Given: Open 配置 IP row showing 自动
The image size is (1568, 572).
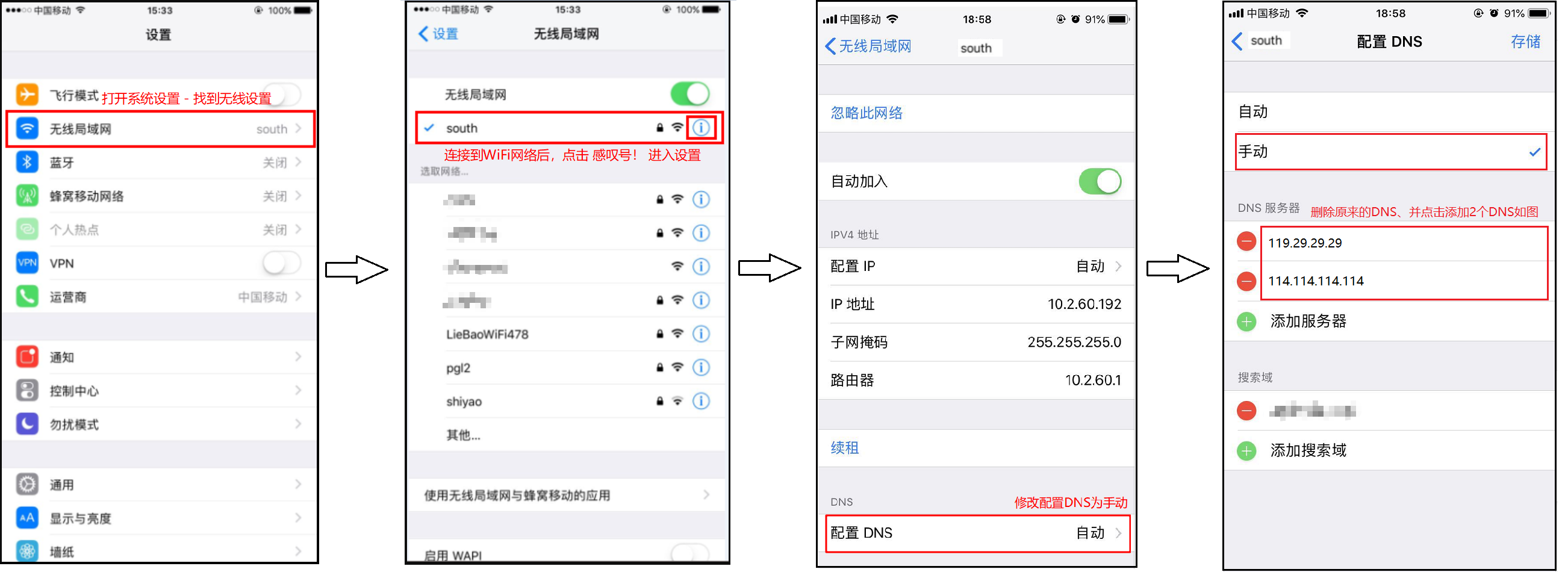Looking at the screenshot, I should (x=976, y=267).
